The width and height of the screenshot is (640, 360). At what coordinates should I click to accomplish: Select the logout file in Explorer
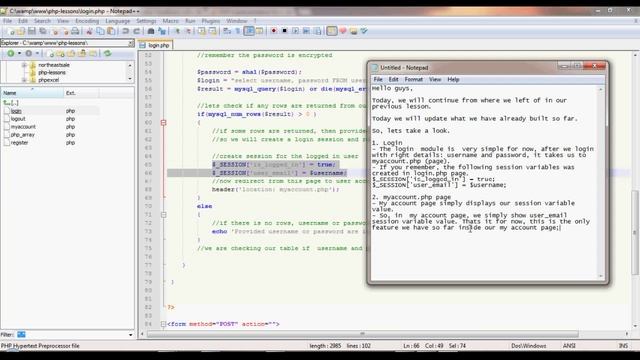pos(18,119)
